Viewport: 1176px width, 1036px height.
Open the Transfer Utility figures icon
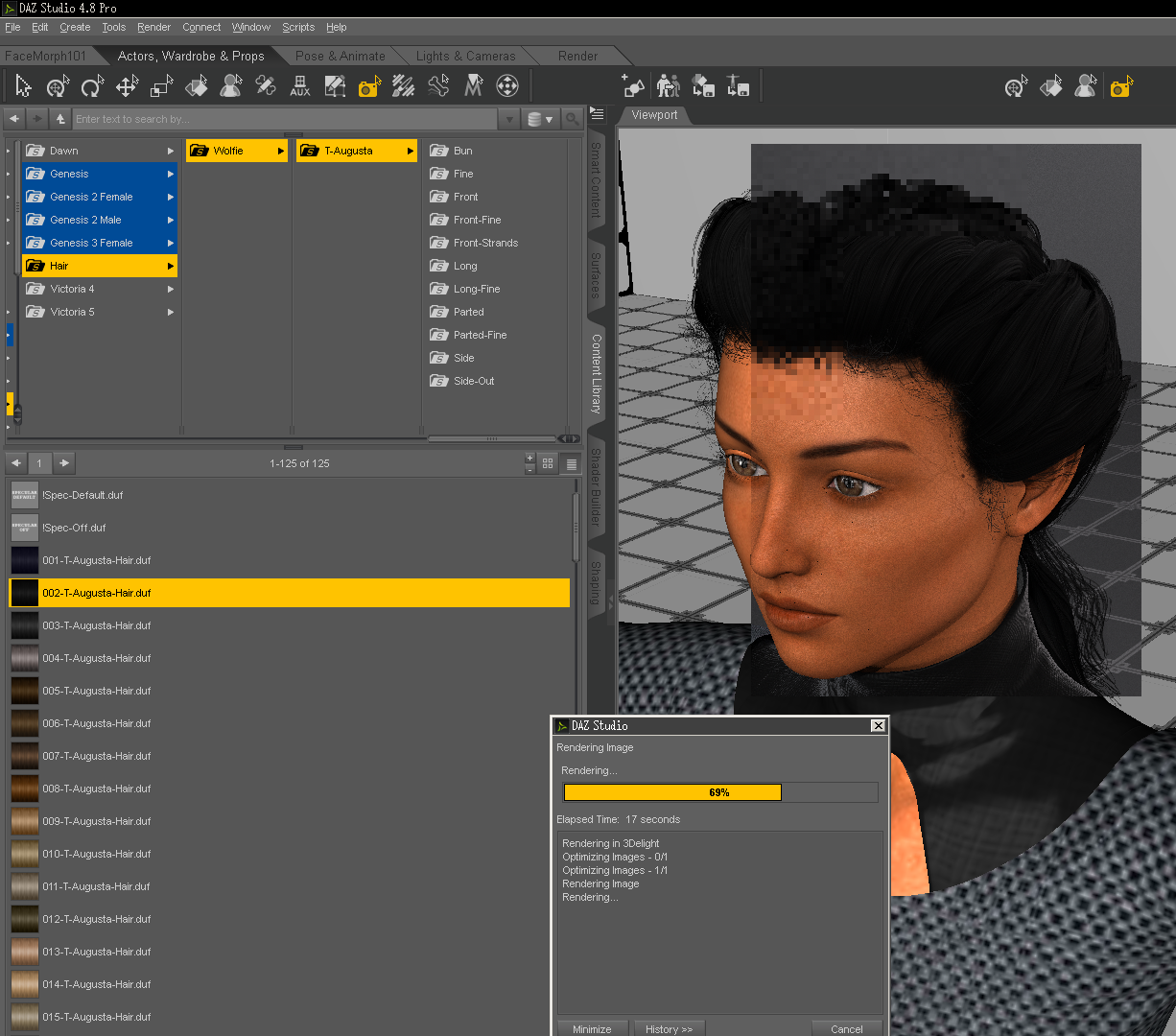668,87
